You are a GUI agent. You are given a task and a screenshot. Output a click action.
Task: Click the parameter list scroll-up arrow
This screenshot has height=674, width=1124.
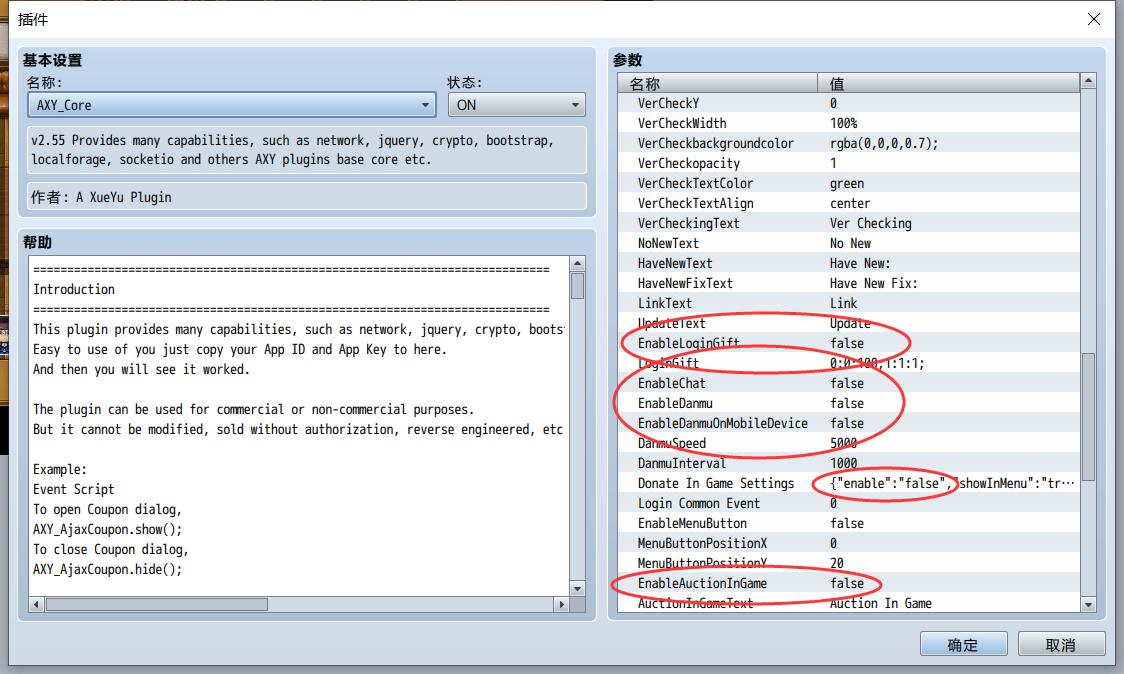[x=1088, y=80]
